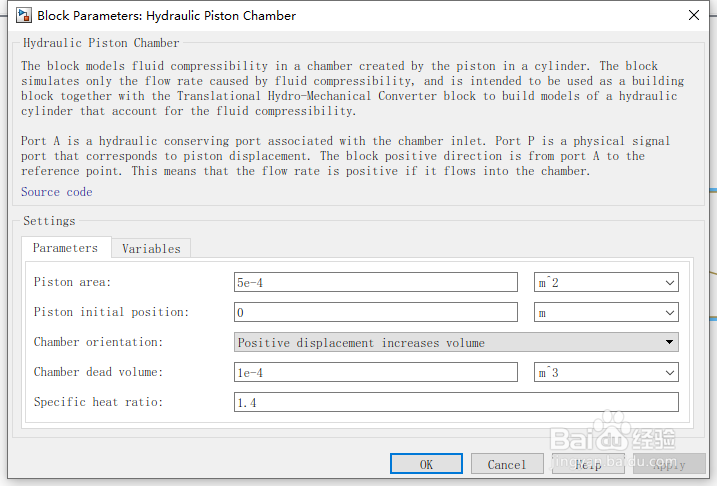Switch to the Variables tab
The height and width of the screenshot is (486, 717).
tap(151, 248)
